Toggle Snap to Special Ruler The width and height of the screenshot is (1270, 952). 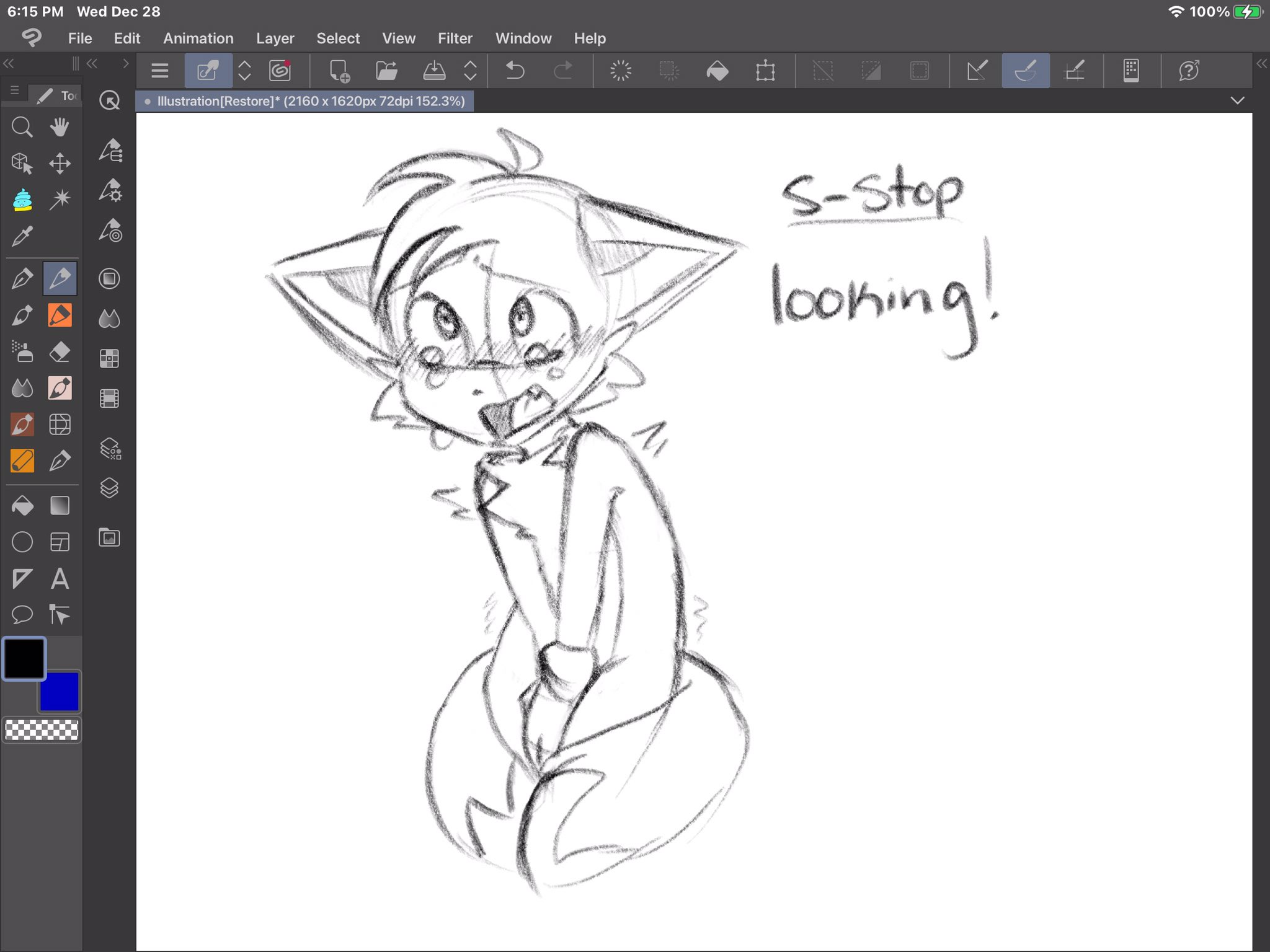tap(1026, 71)
